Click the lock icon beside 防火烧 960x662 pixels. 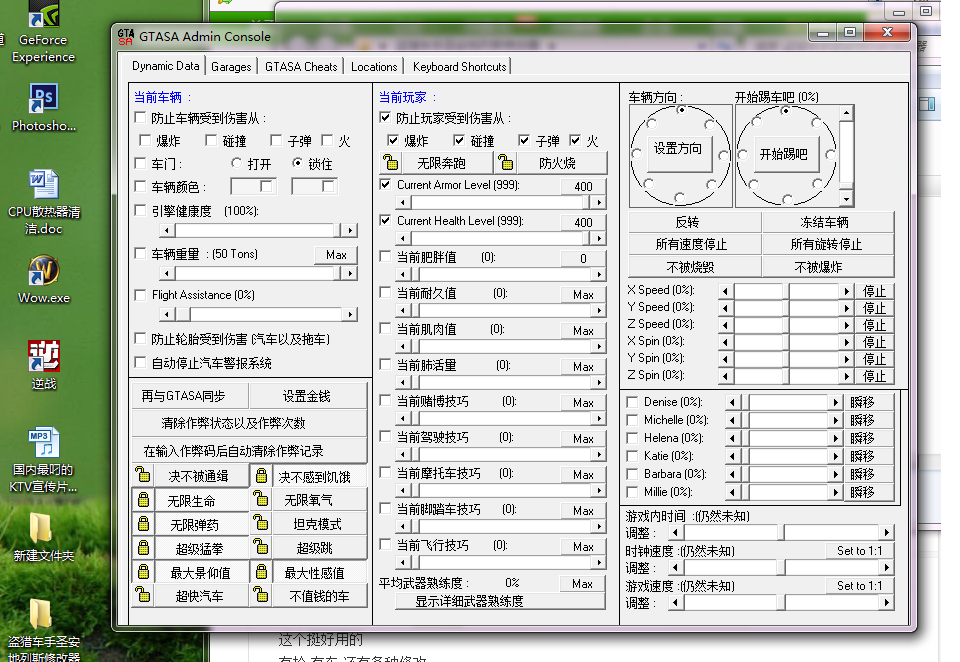[x=506, y=162]
